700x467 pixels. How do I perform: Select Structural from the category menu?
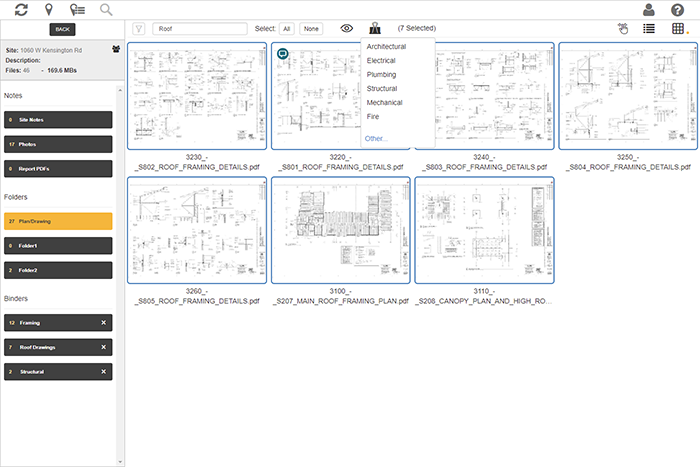382,88
